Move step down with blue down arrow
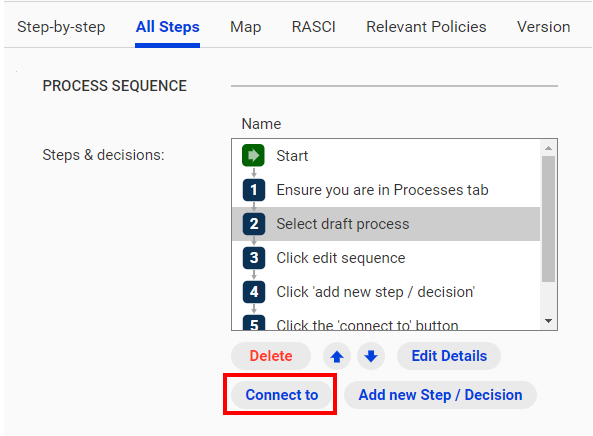The height and width of the screenshot is (436, 593). click(371, 356)
